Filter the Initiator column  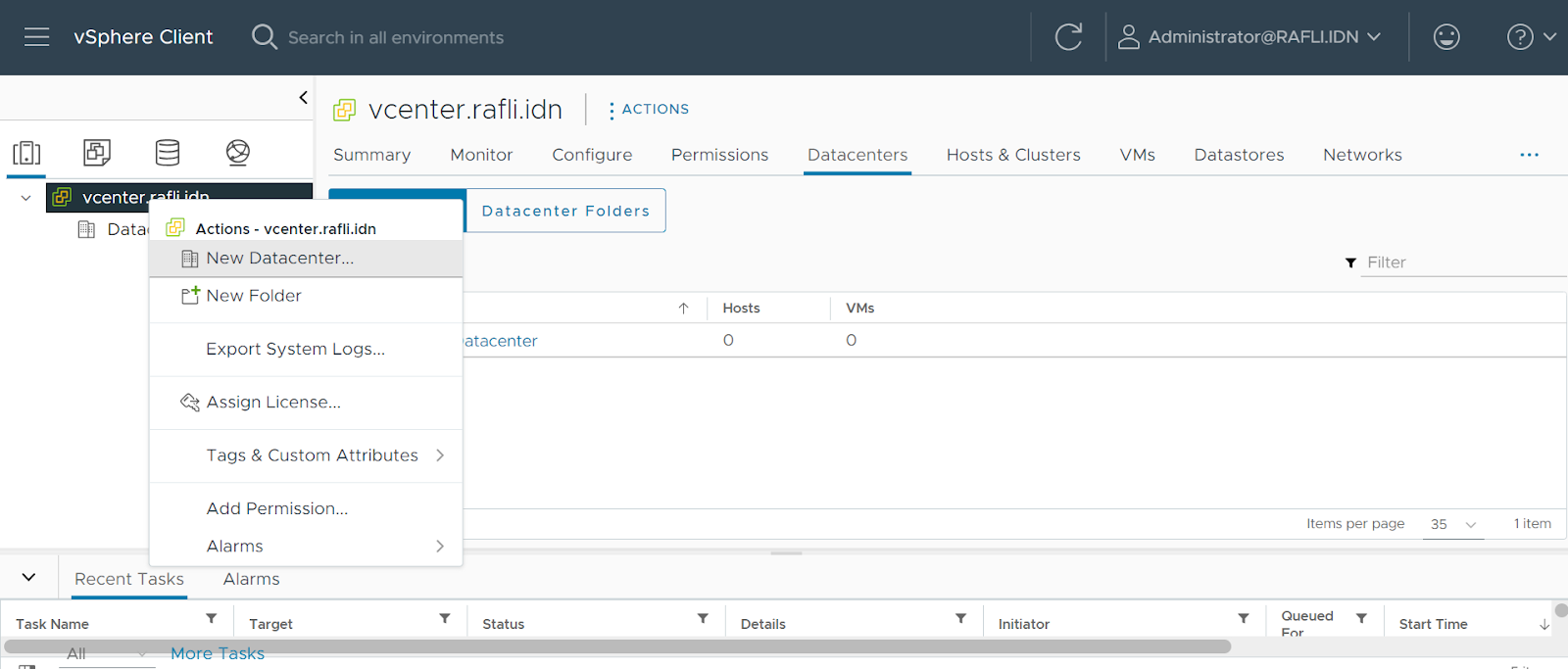click(x=1244, y=618)
